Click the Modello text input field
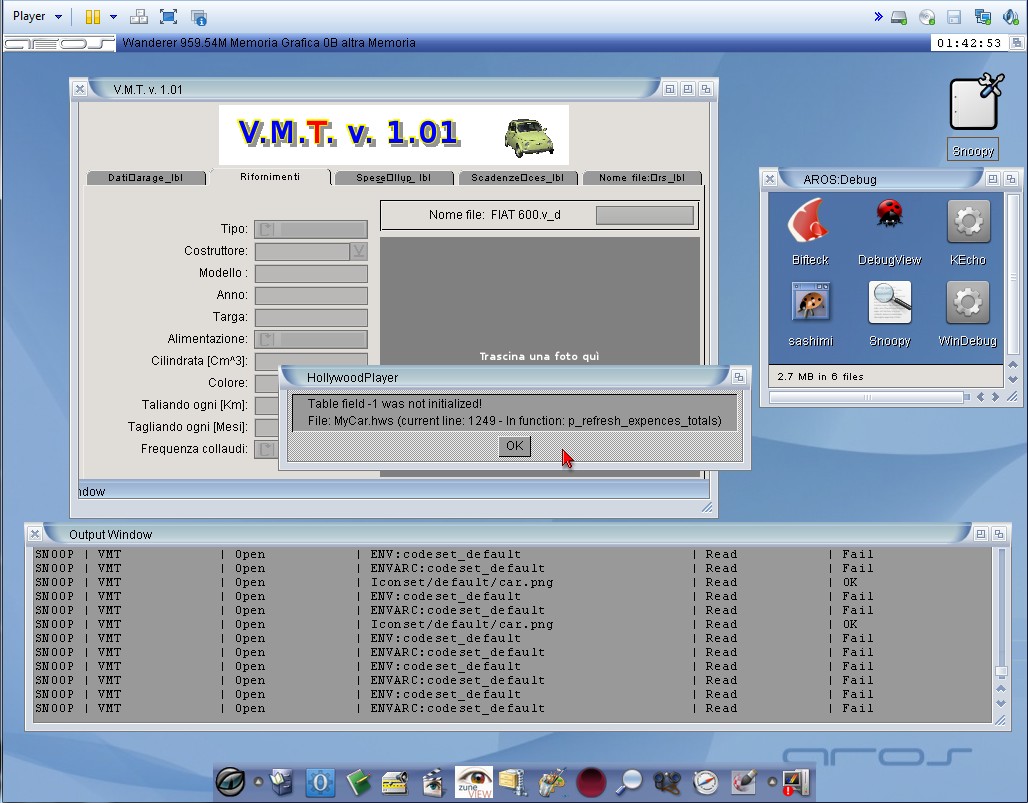This screenshot has height=803, width=1028. [311, 274]
